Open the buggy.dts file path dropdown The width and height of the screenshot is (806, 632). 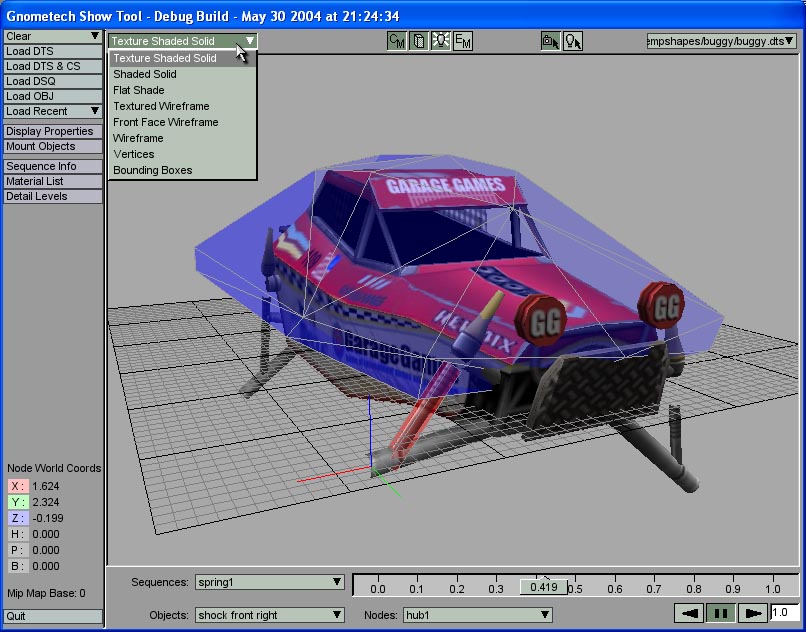tap(722, 41)
